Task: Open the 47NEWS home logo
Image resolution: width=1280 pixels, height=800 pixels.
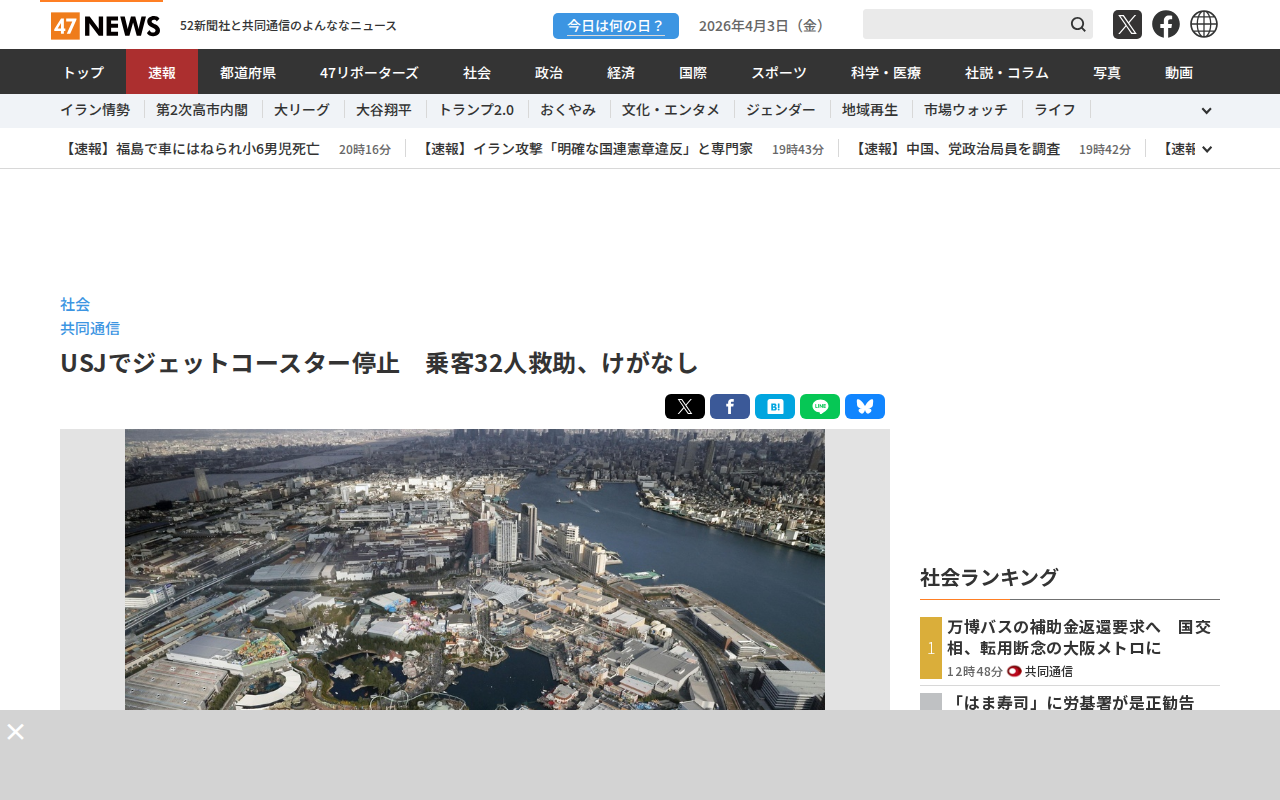Action: 105,26
